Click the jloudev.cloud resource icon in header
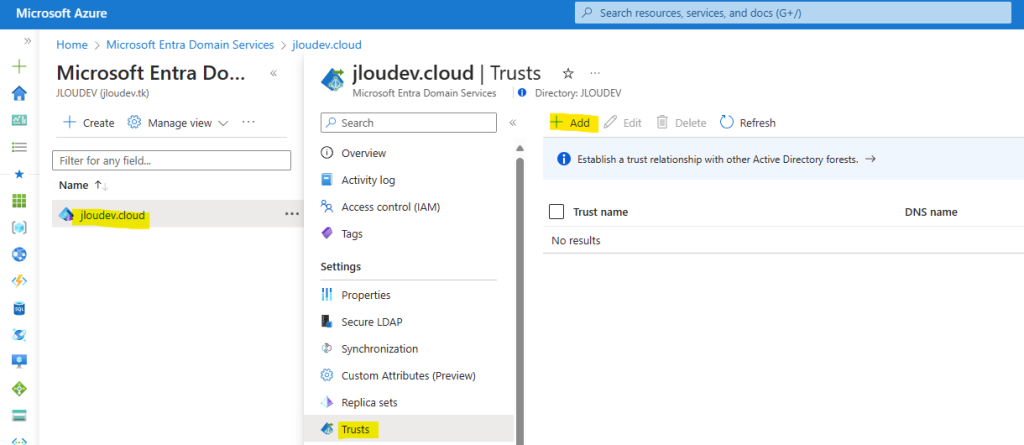Image resolution: width=1024 pixels, height=445 pixels. tap(333, 80)
